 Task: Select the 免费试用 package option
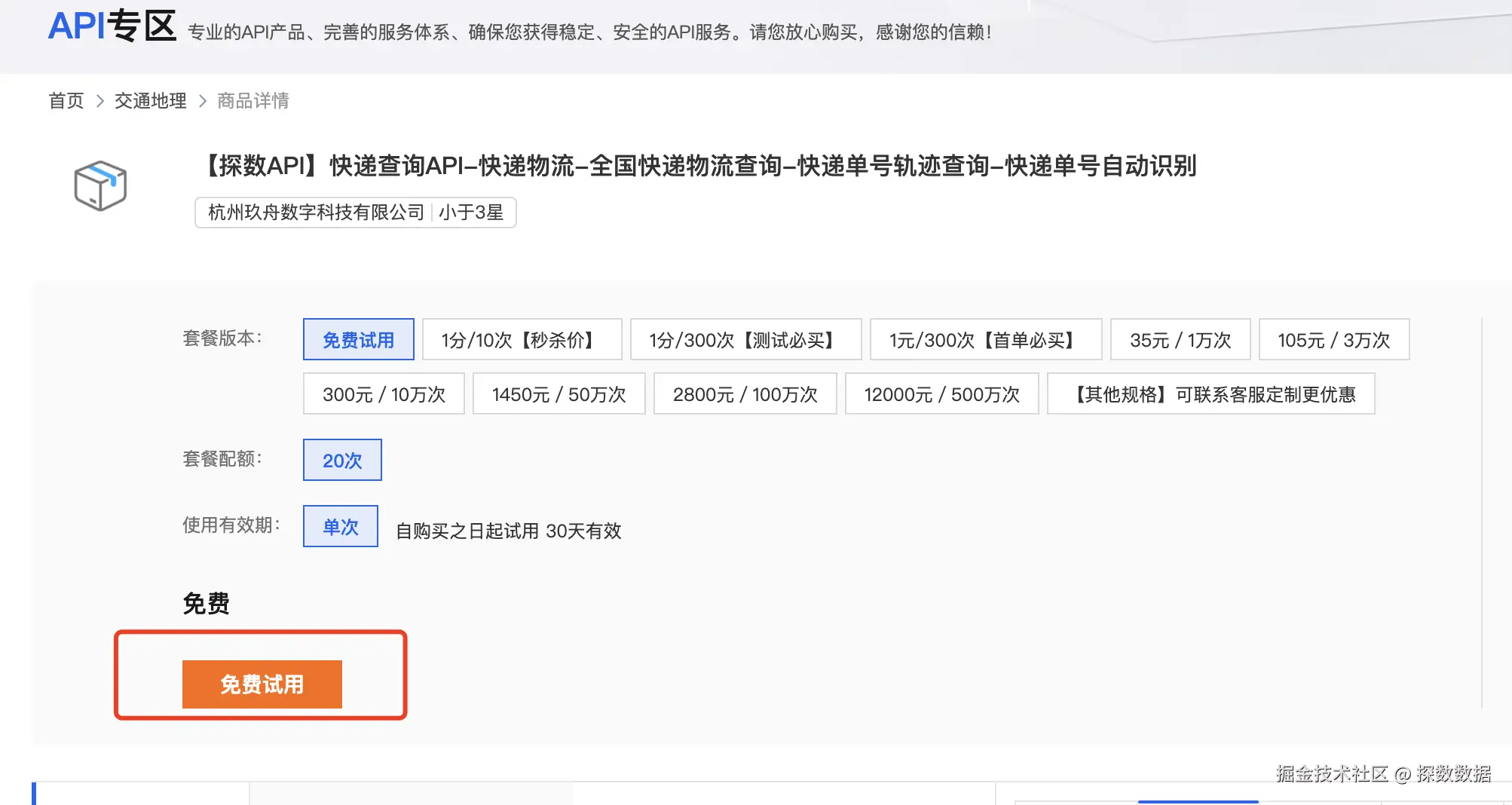(359, 339)
